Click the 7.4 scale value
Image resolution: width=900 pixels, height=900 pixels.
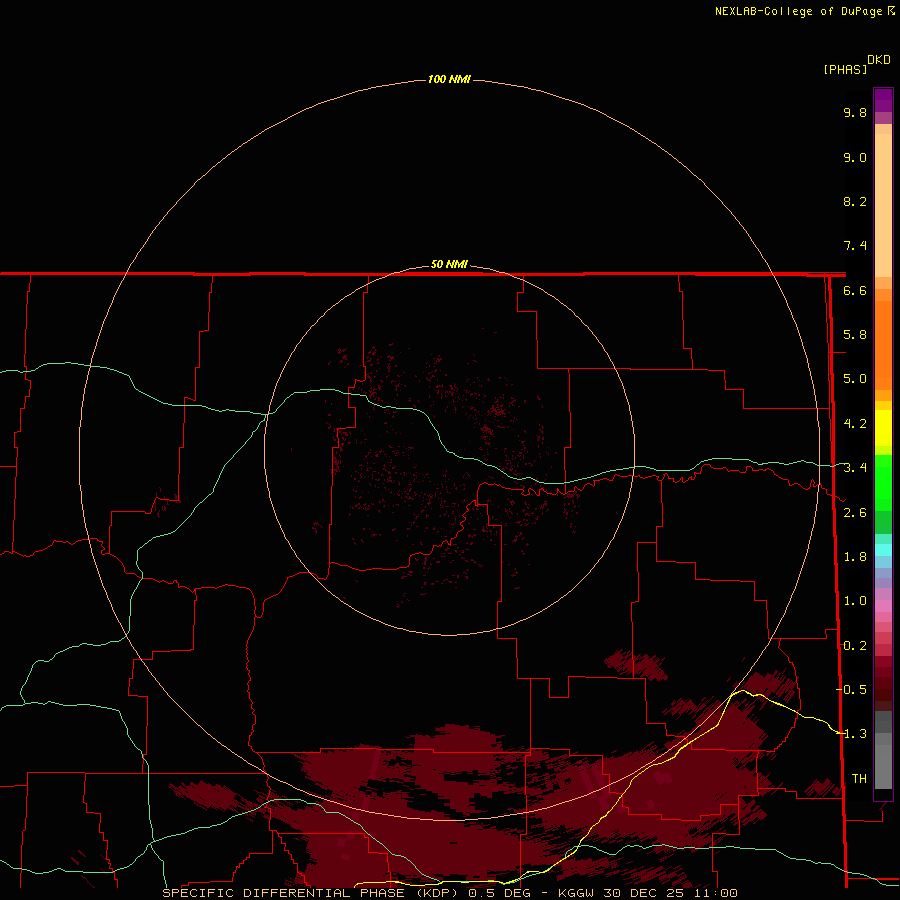pos(855,246)
